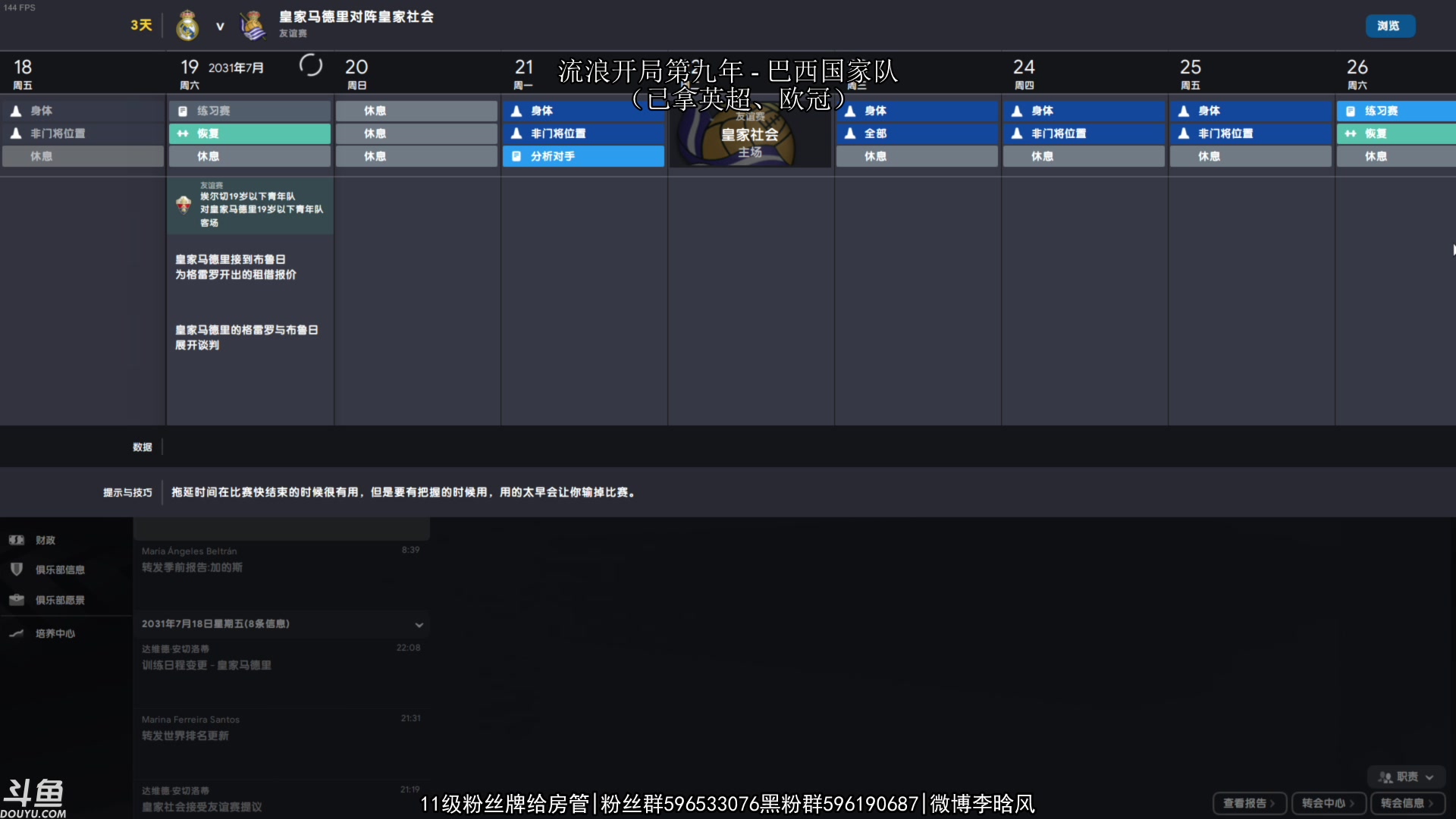1456x819 pixels.
Task: Click the Real Sociedad crest in header
Action: point(253,26)
